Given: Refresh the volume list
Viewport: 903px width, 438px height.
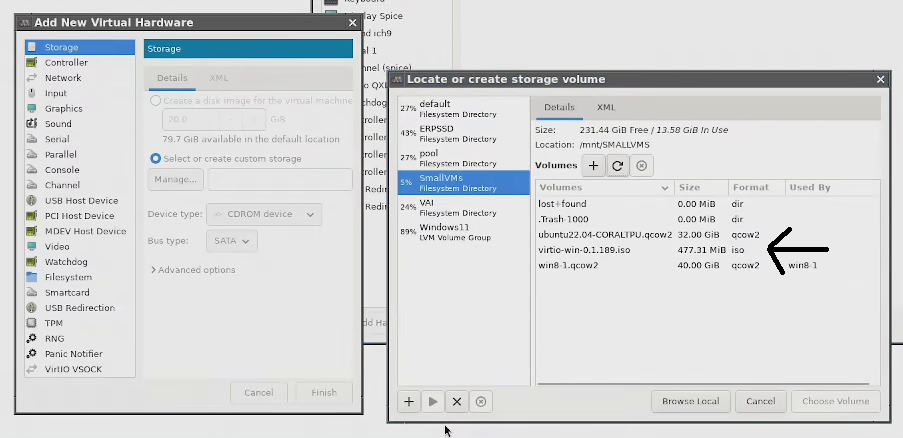Looking at the screenshot, I should click(617, 166).
